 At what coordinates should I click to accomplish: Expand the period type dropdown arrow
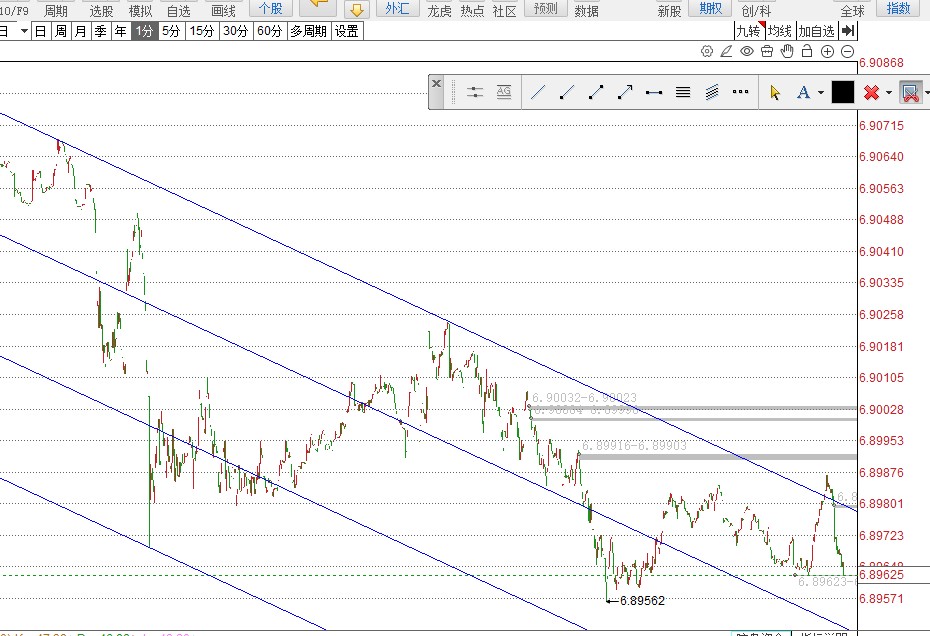click(x=24, y=31)
